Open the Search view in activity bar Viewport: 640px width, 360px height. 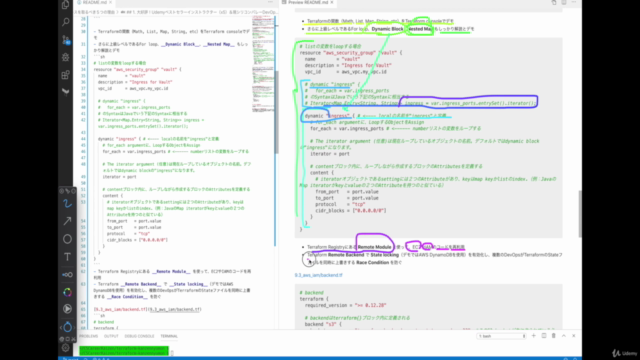point(65,22)
